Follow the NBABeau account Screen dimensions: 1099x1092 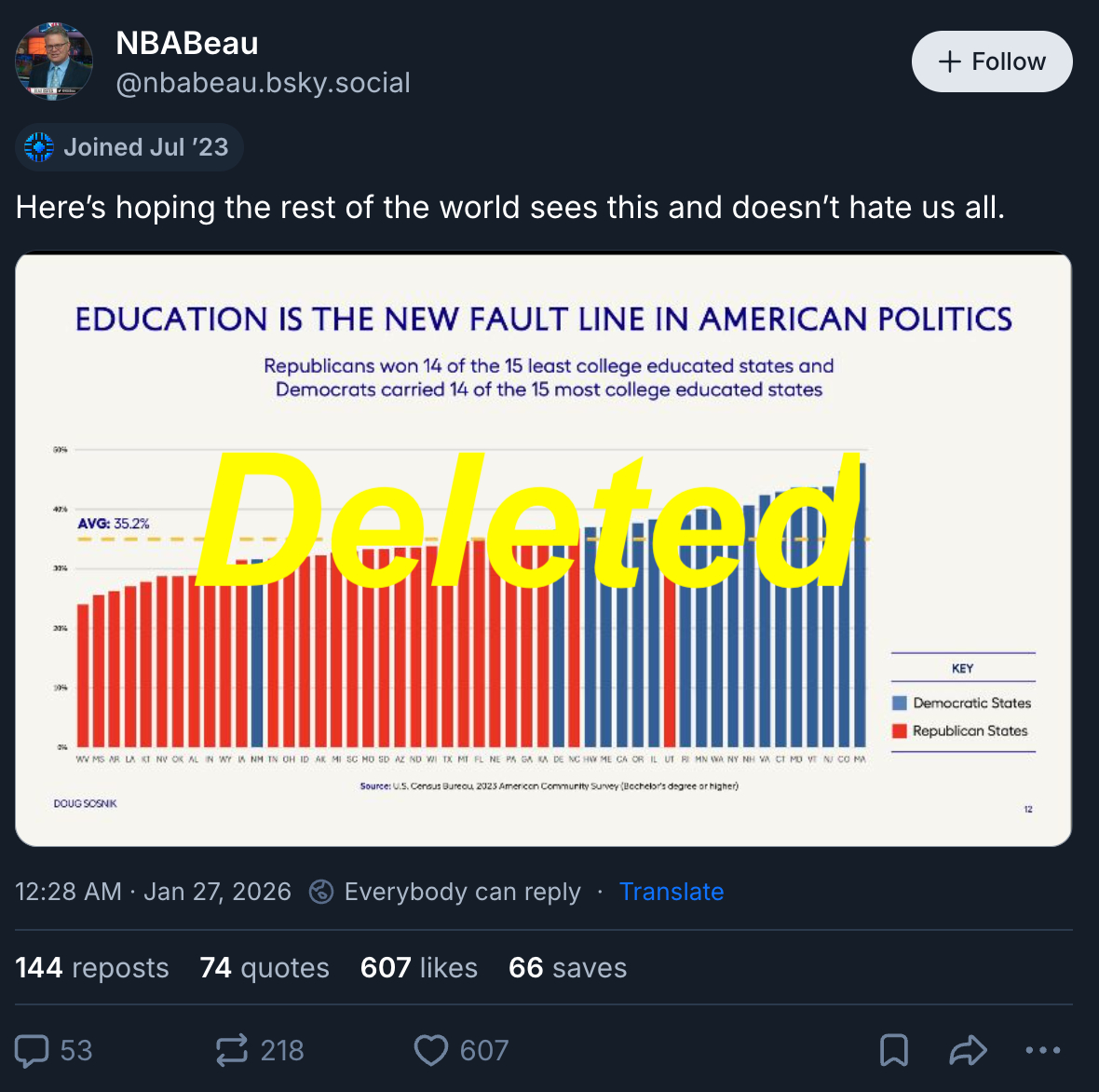point(992,61)
